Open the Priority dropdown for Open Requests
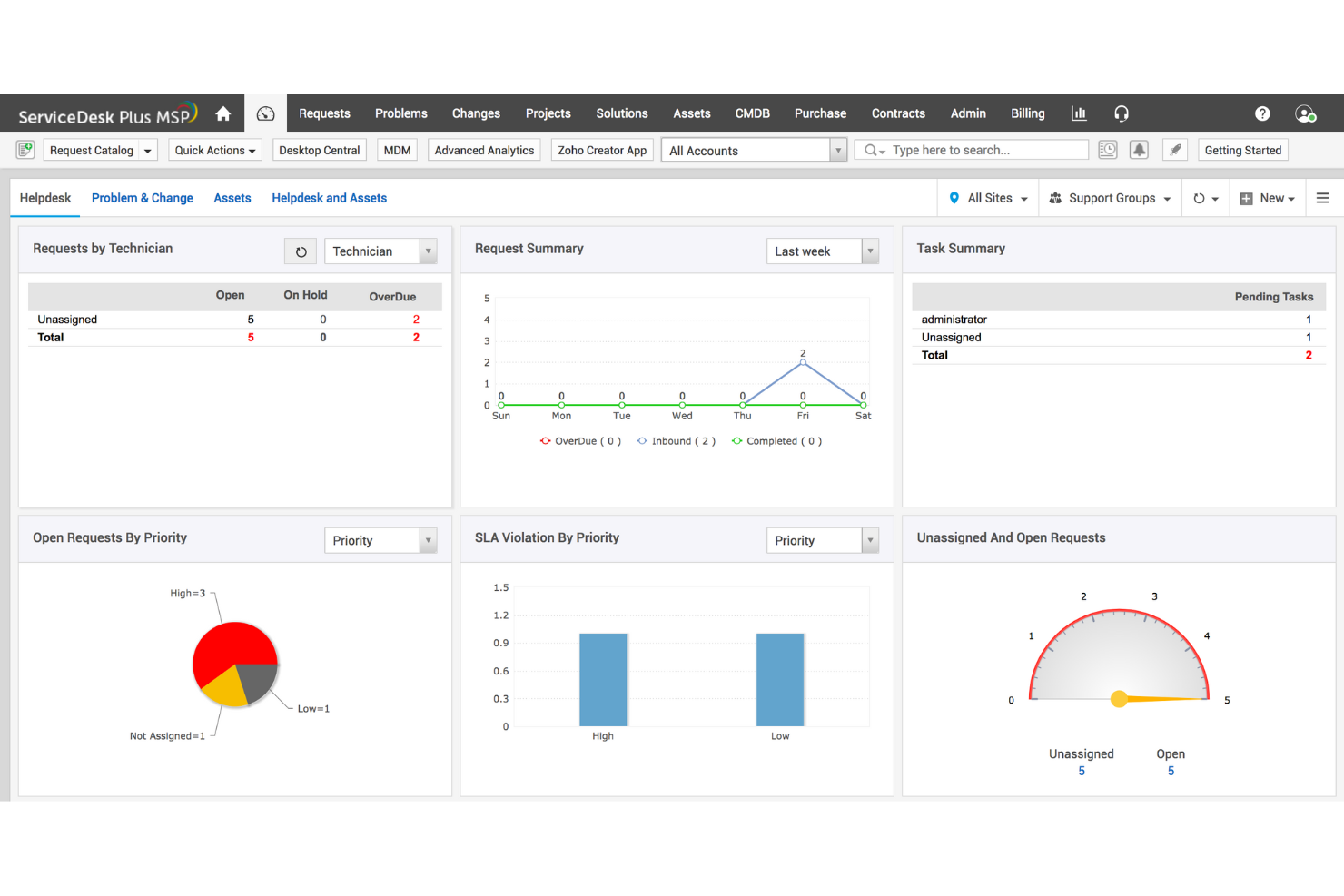This screenshot has width=1344, height=896. pyautogui.click(x=380, y=539)
